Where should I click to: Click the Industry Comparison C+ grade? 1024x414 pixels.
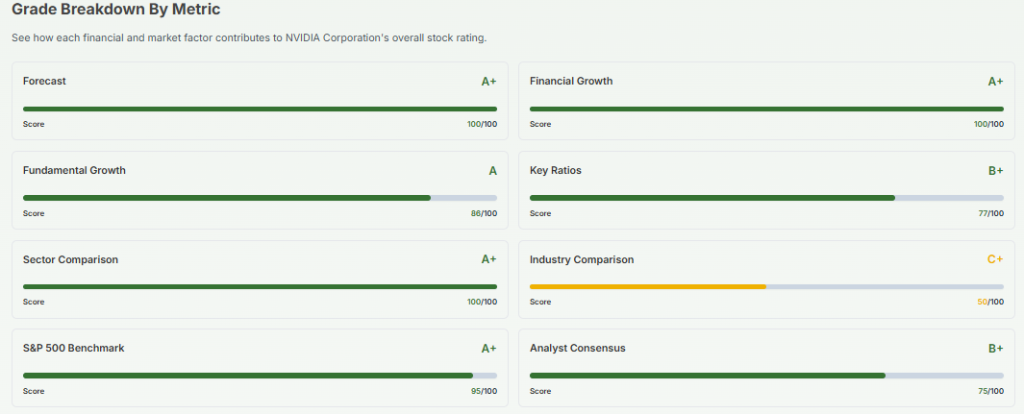tap(995, 259)
